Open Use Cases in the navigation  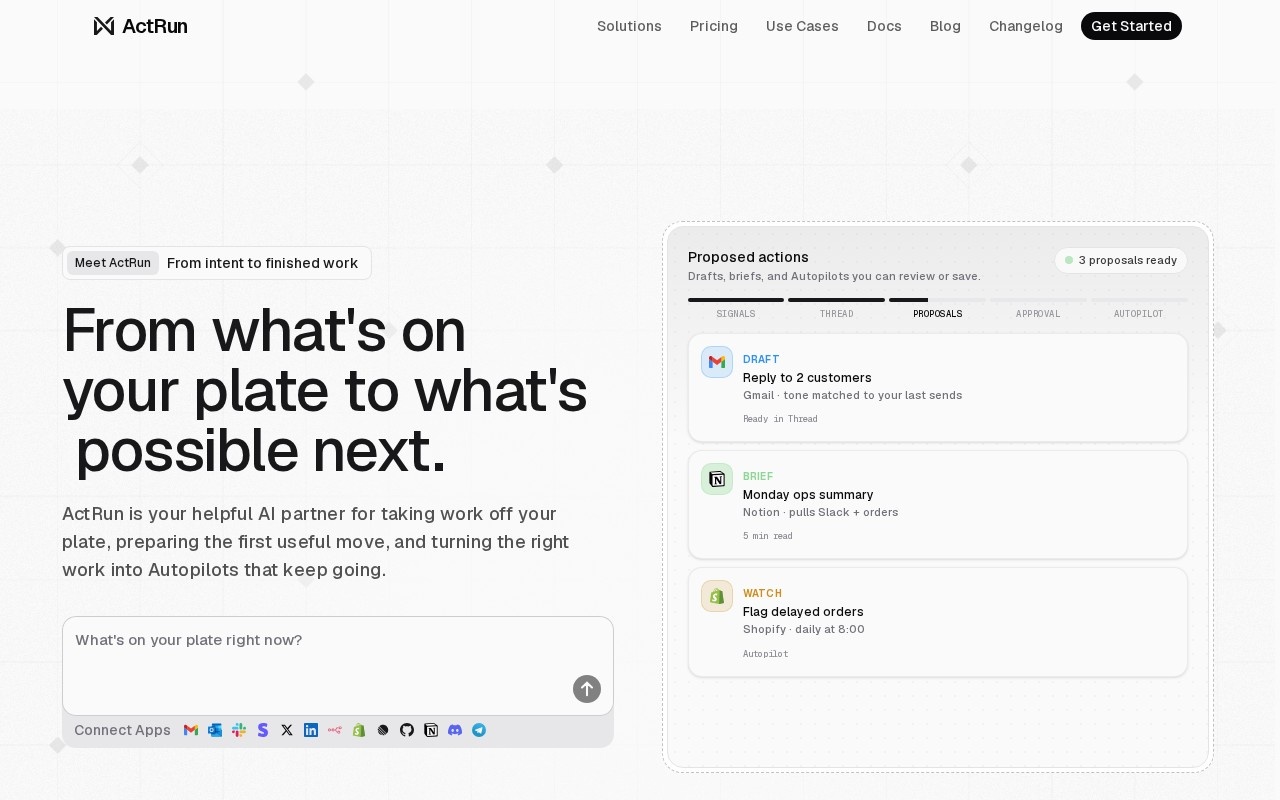[802, 26]
